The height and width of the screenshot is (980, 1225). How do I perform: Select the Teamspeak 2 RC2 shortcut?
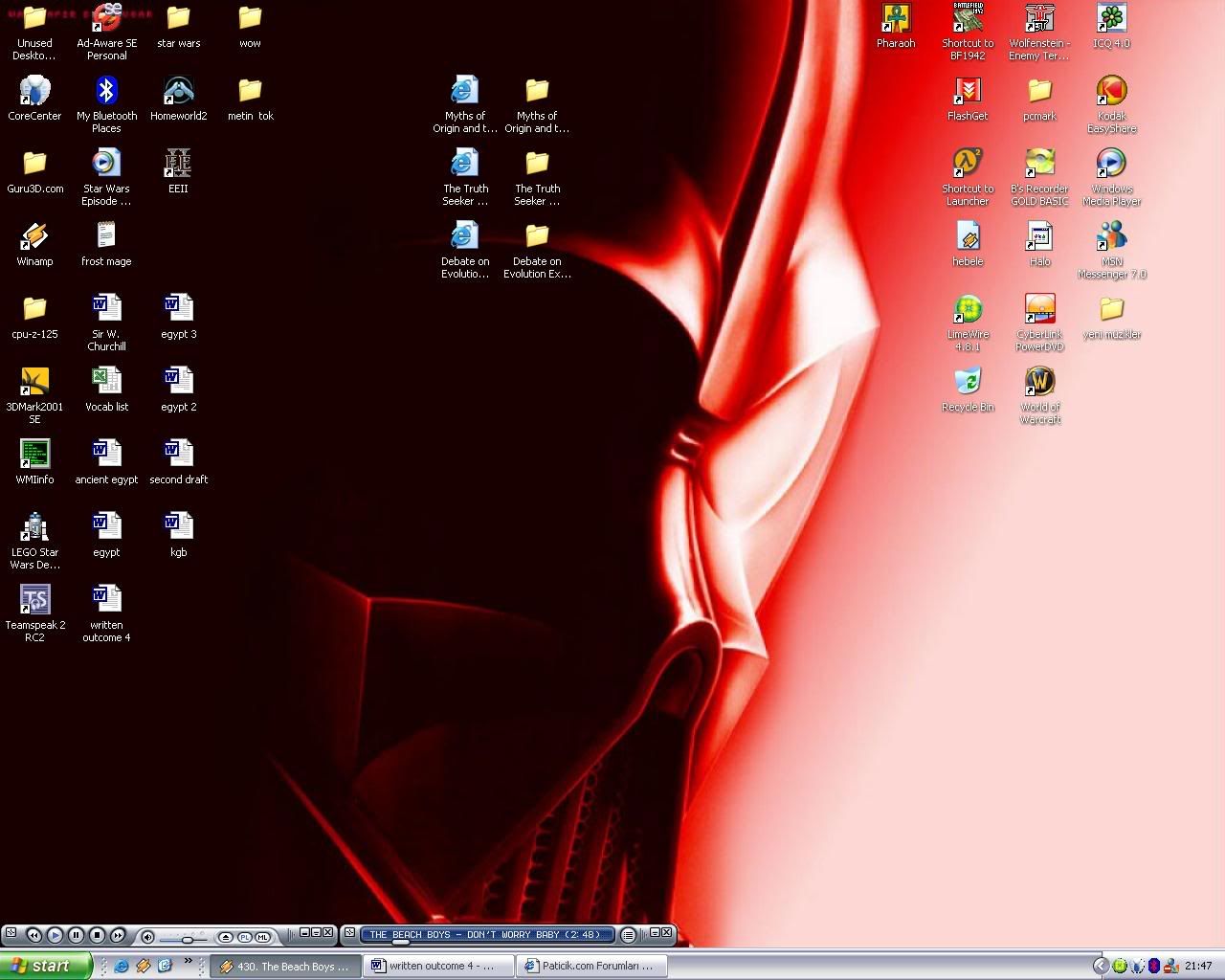click(x=34, y=613)
